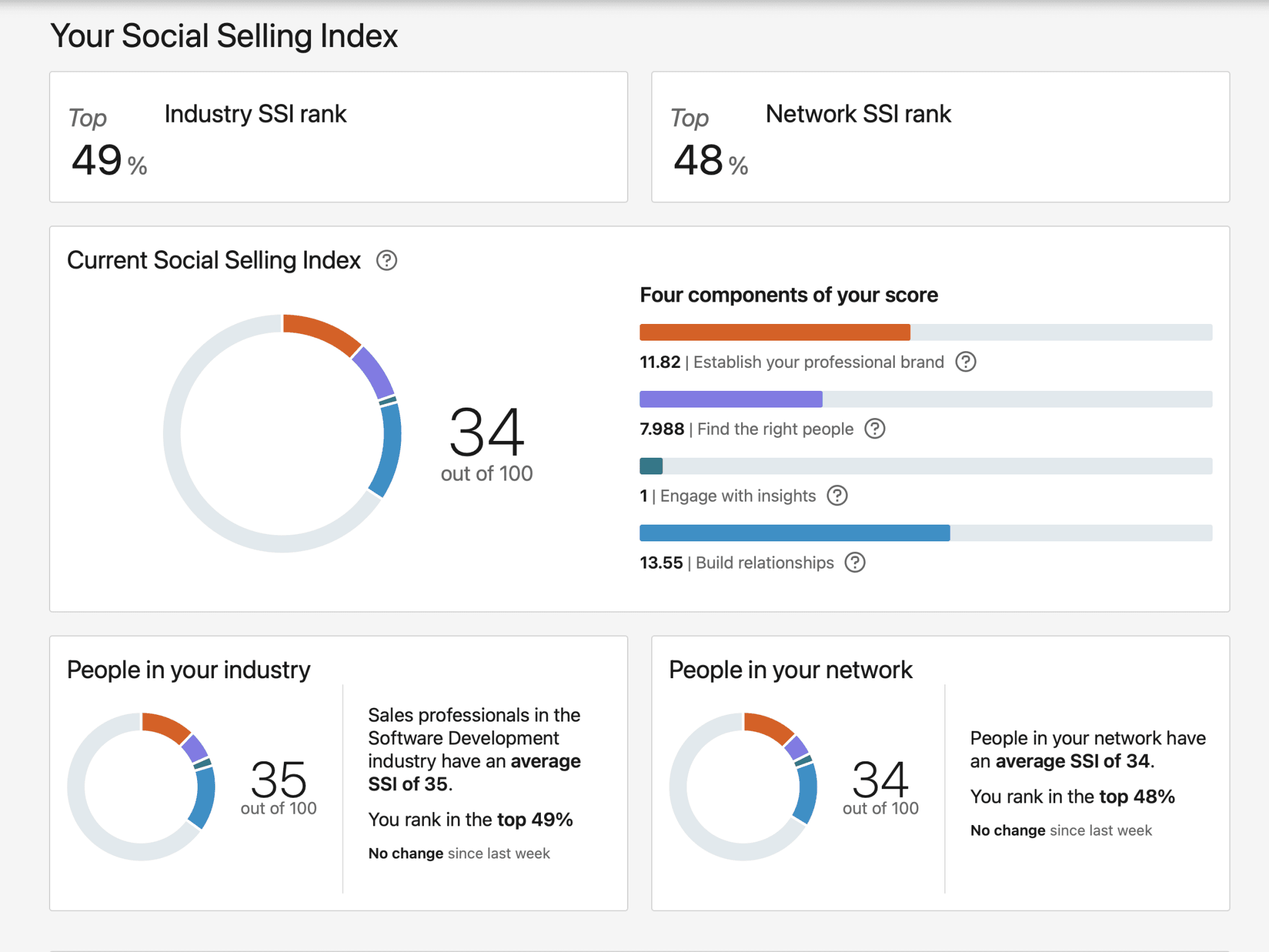Click the Build relationships label
The height and width of the screenshot is (952, 1269).
point(765,562)
